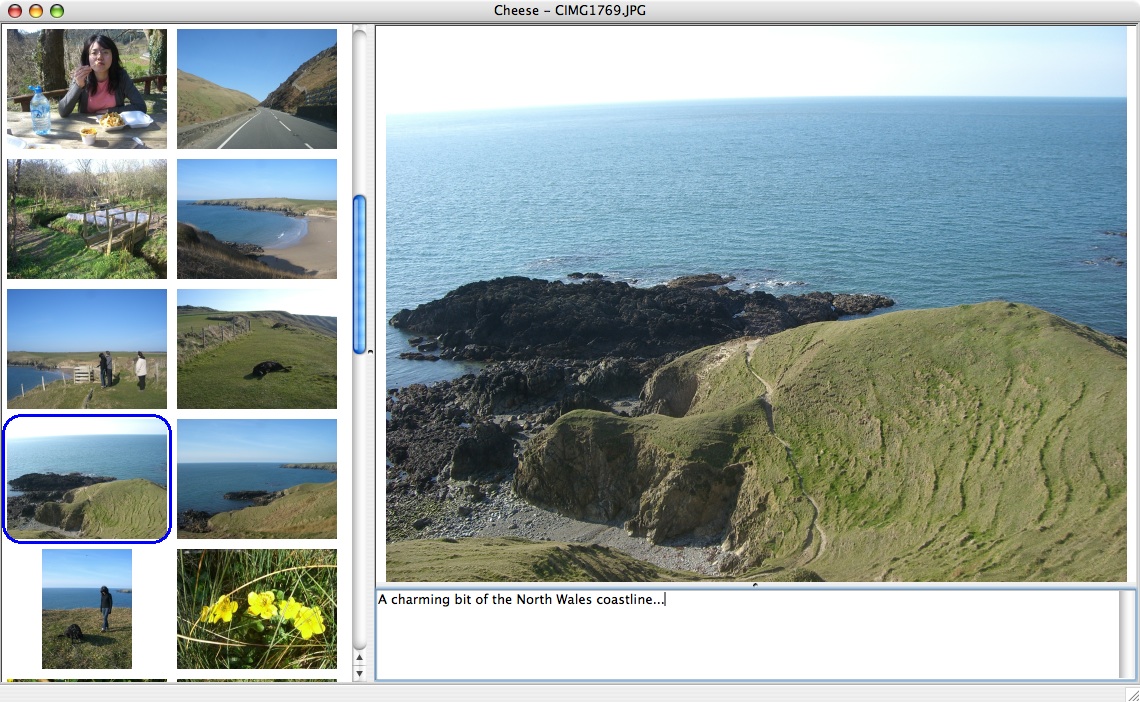
Task: Zoom the window using the green button
Action: [57, 11]
